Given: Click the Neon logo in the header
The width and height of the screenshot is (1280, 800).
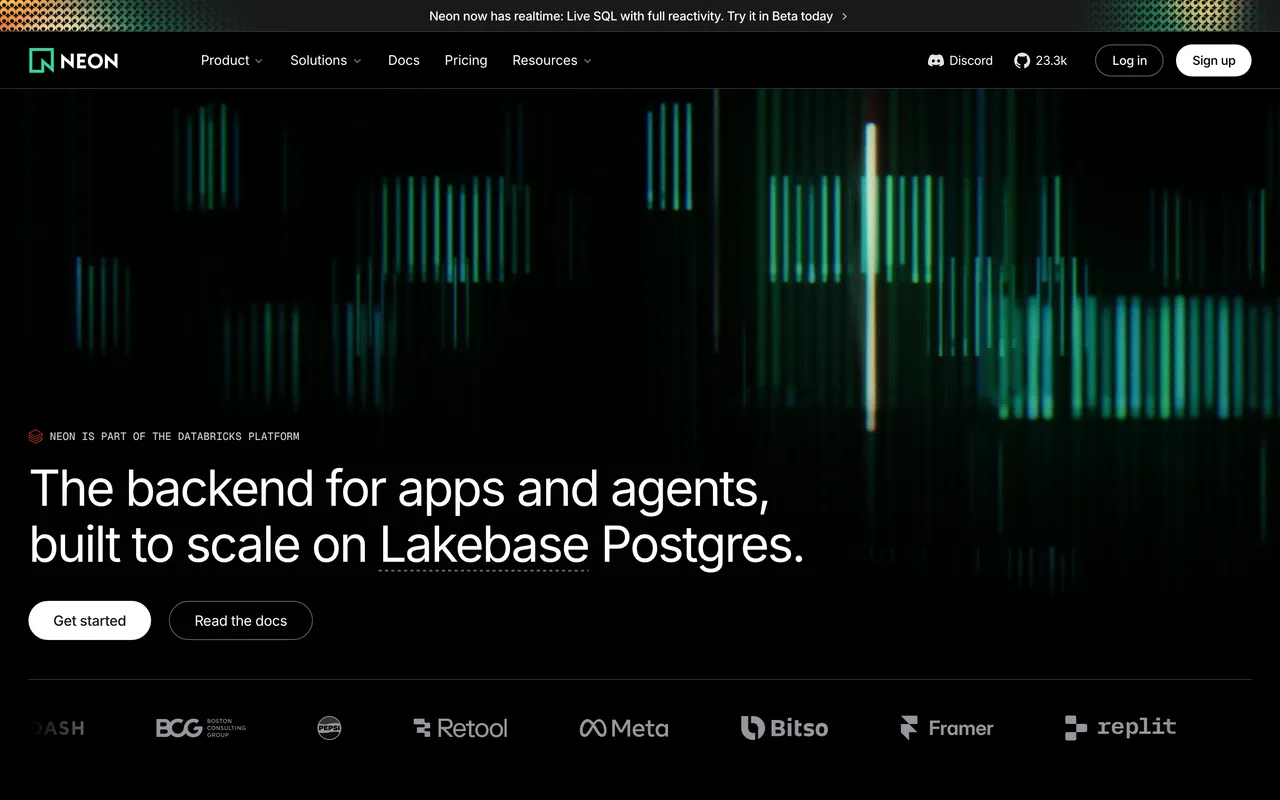Looking at the screenshot, I should pos(74,60).
